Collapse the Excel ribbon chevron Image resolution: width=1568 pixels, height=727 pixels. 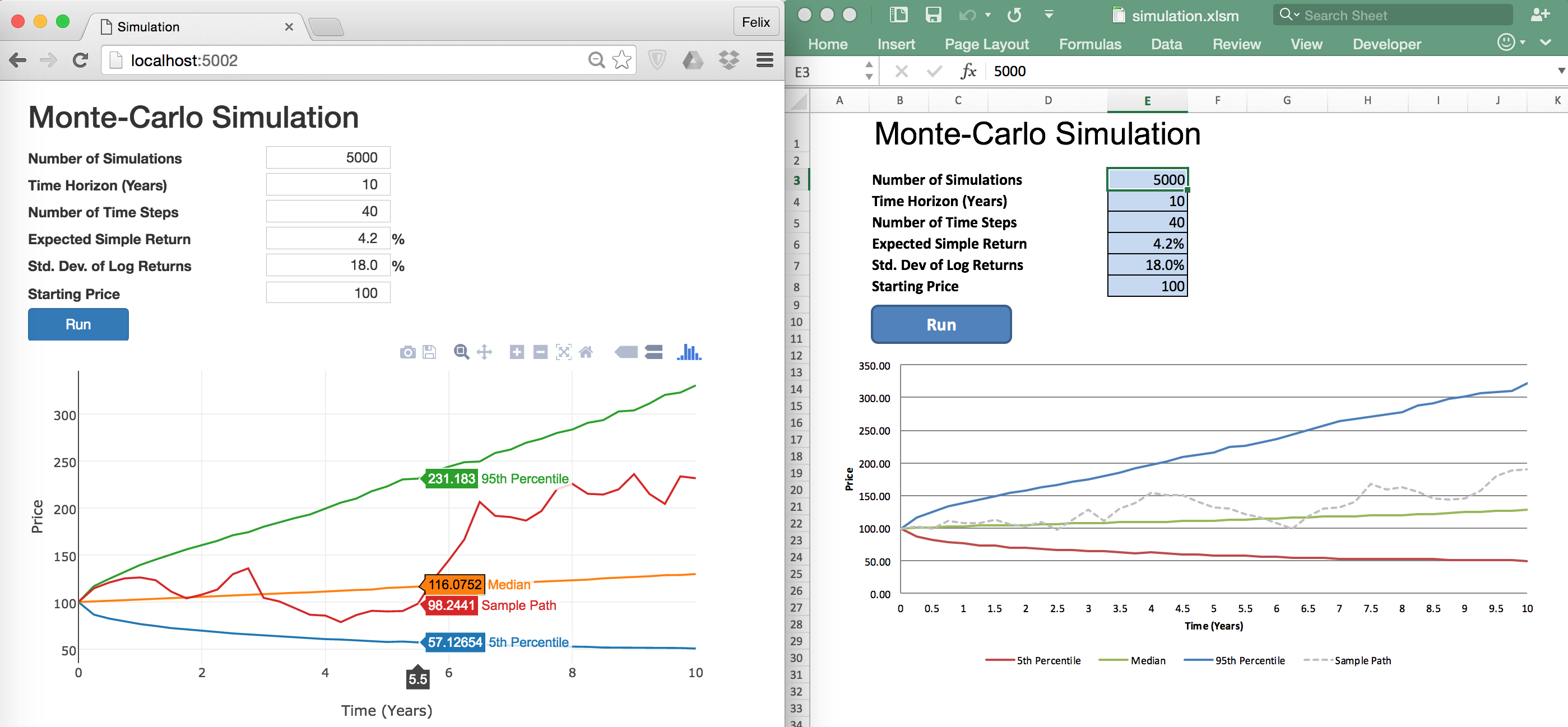click(x=1546, y=43)
